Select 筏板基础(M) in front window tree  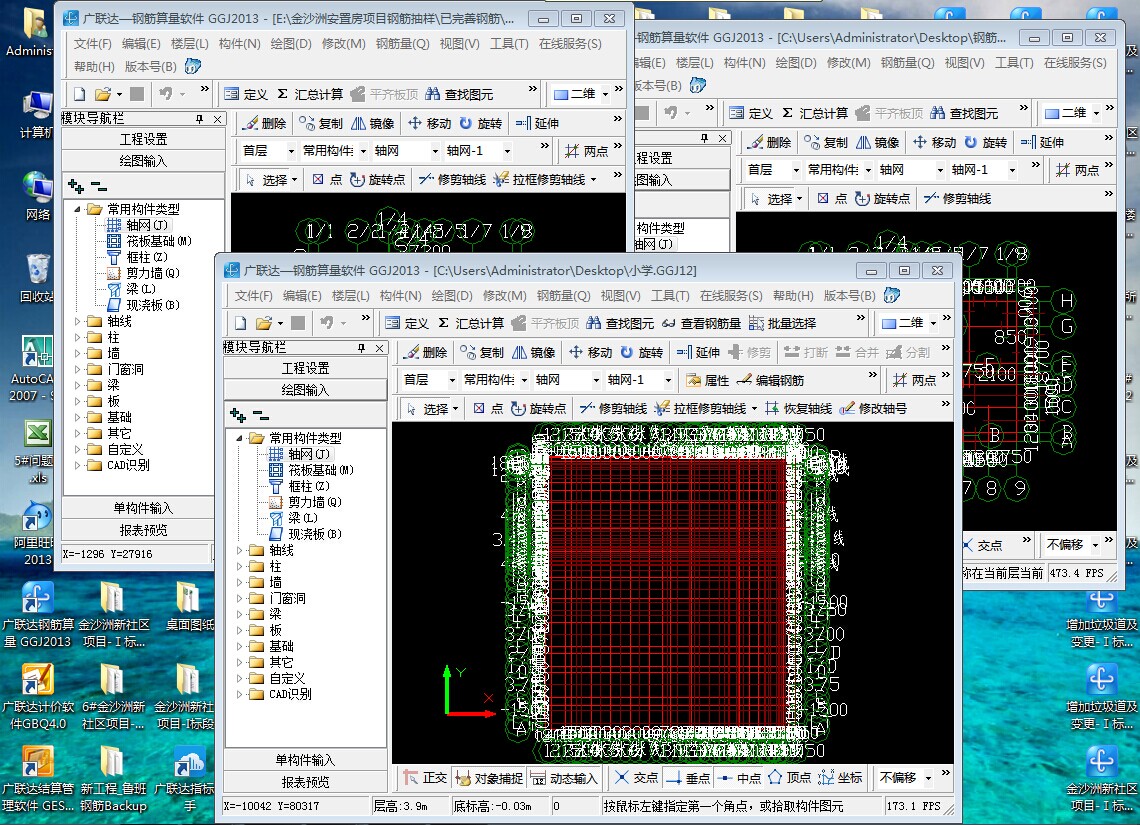pyautogui.click(x=313, y=470)
